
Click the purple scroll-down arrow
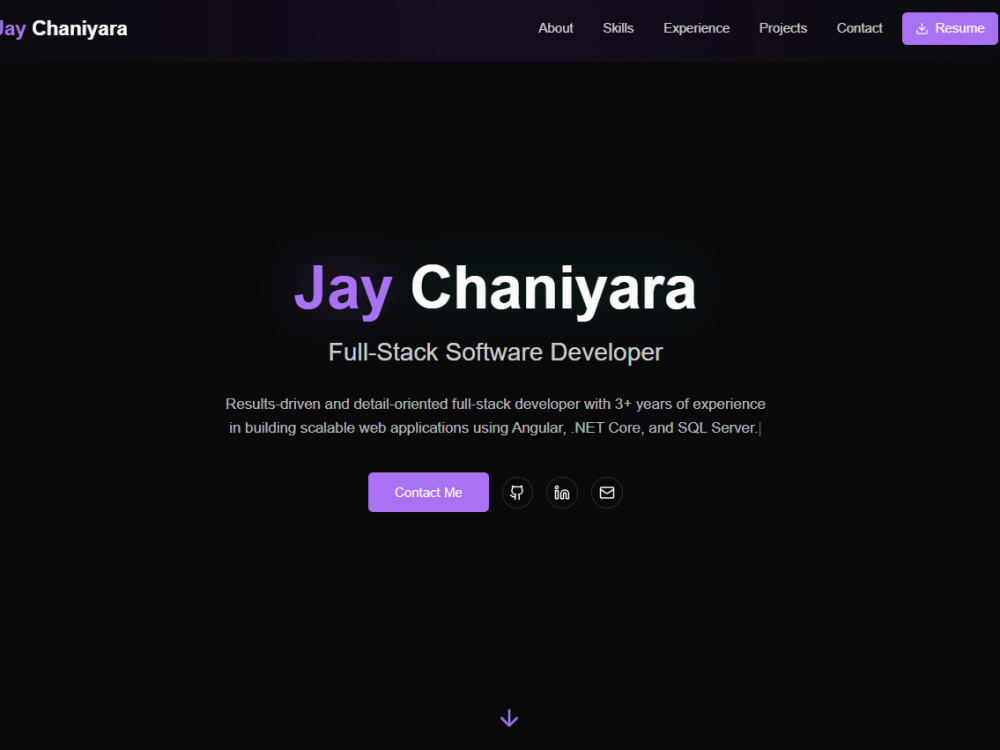509,718
